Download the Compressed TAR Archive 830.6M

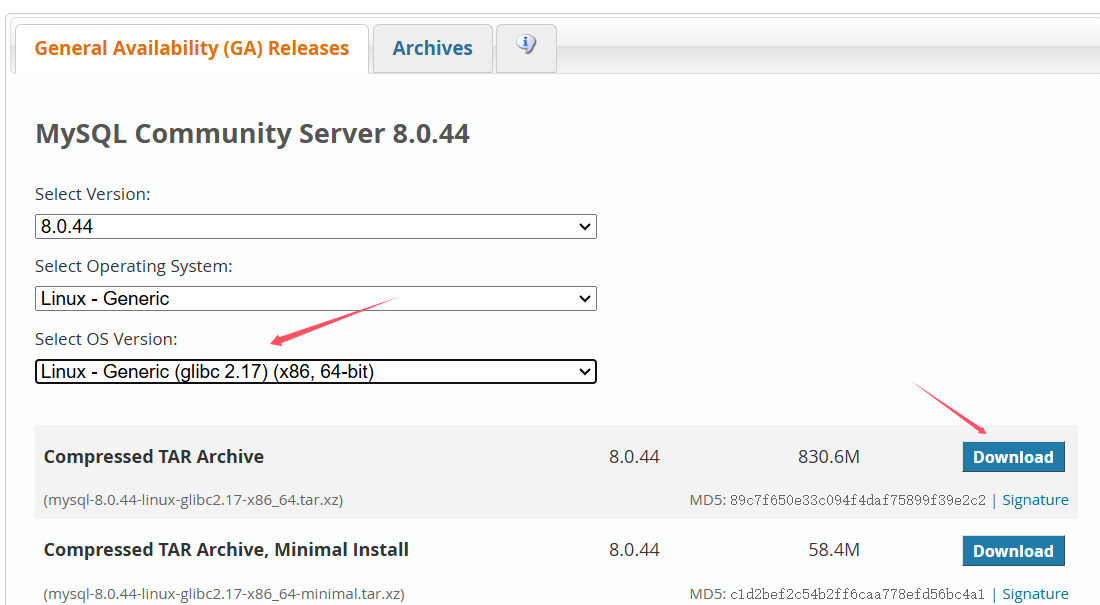tap(1013, 457)
